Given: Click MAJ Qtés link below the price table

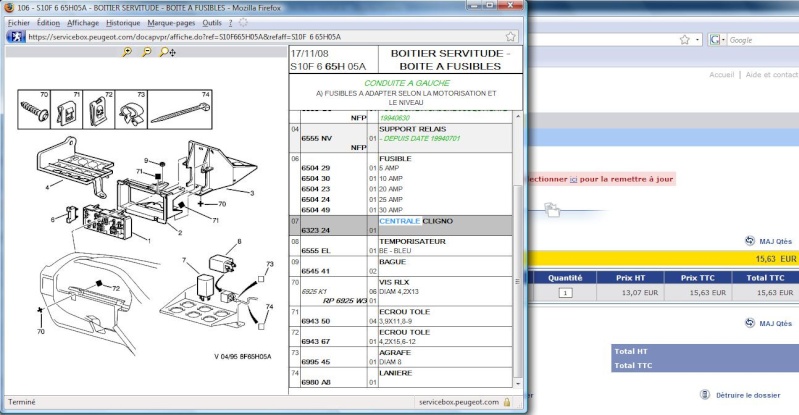Looking at the screenshot, I should click(x=776, y=323).
